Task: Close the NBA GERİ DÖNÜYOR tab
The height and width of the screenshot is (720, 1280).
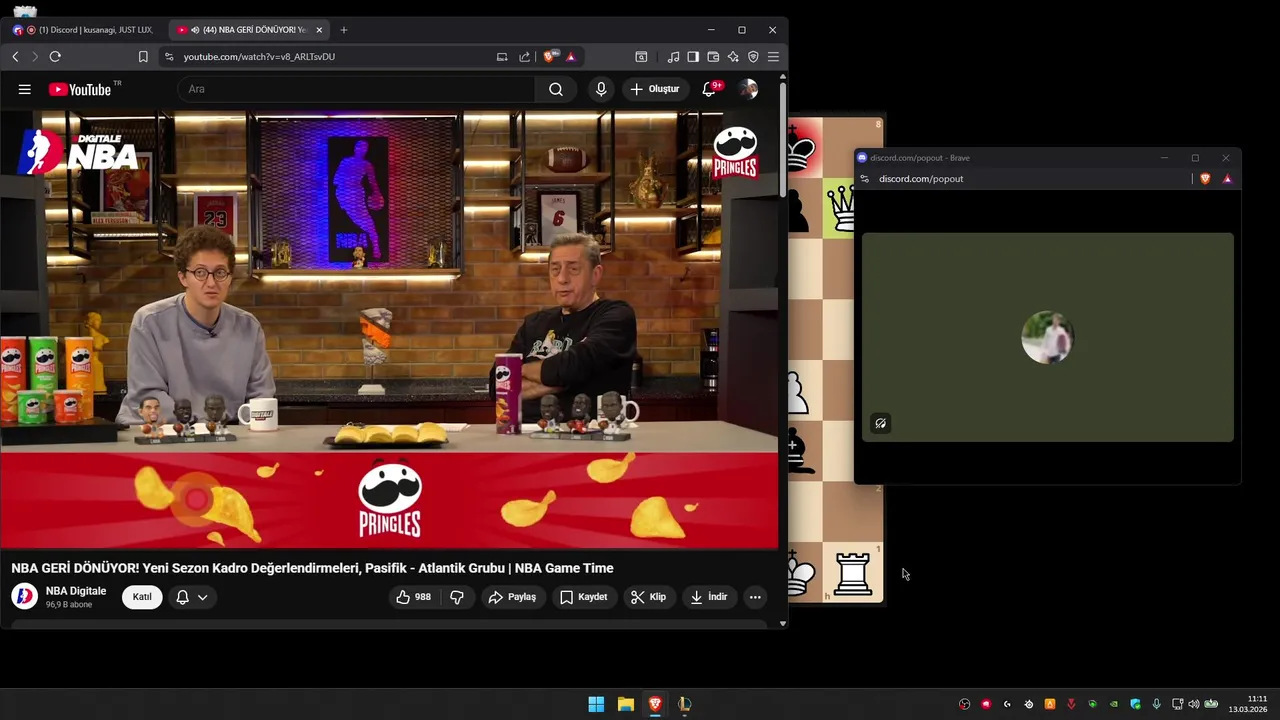Action: coord(319,30)
